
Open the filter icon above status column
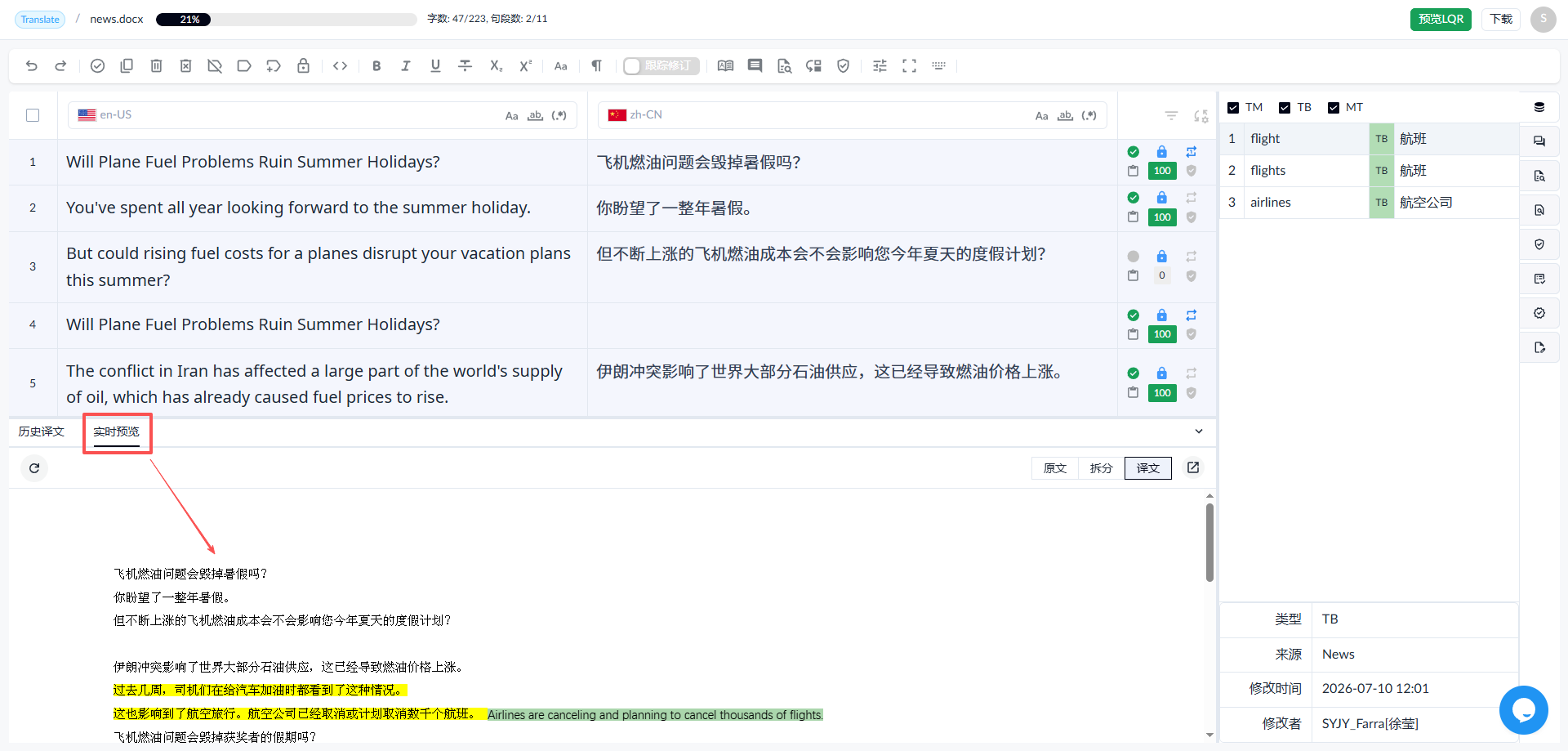(x=1171, y=115)
